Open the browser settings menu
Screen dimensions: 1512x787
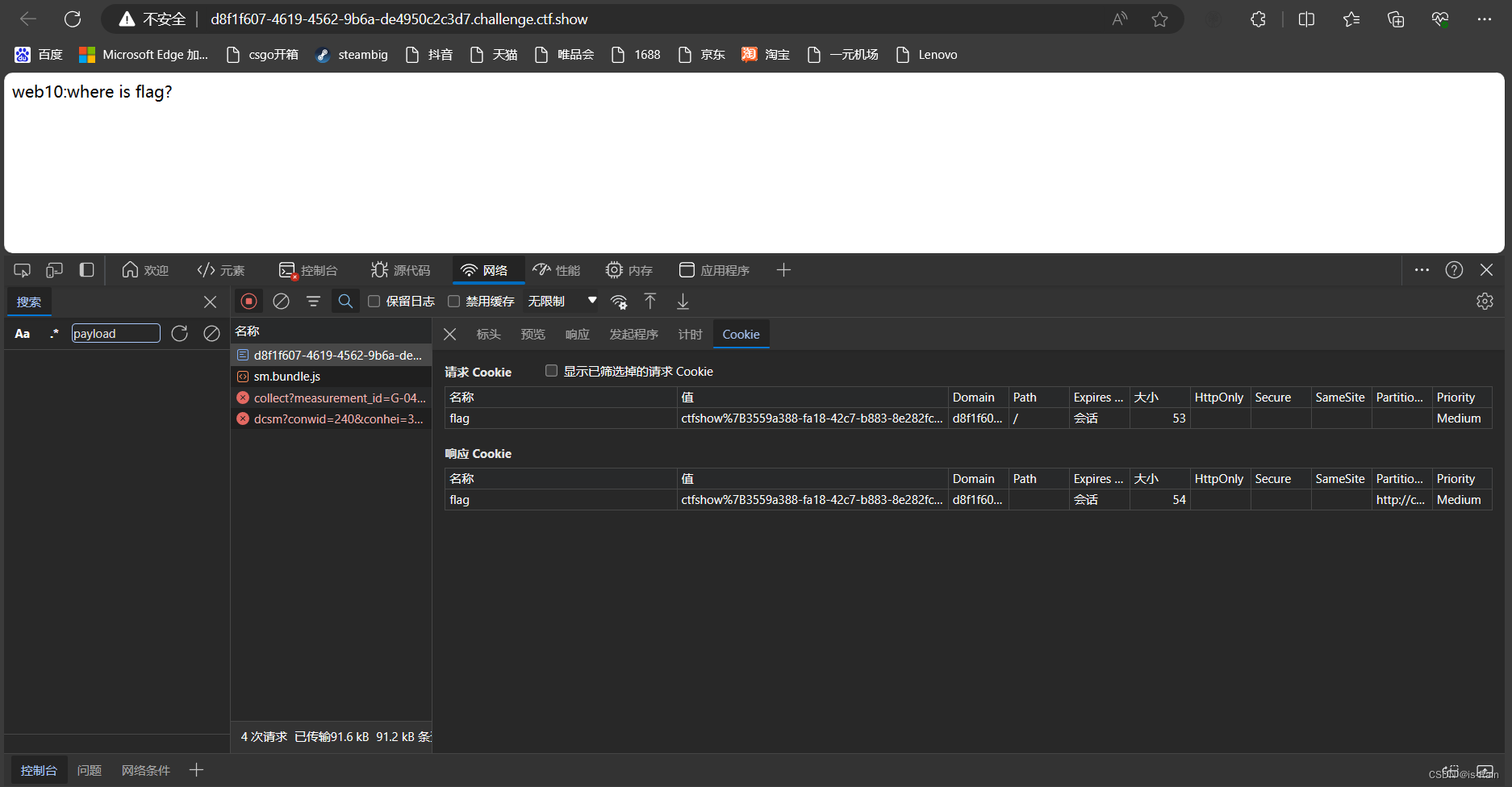(x=1485, y=19)
